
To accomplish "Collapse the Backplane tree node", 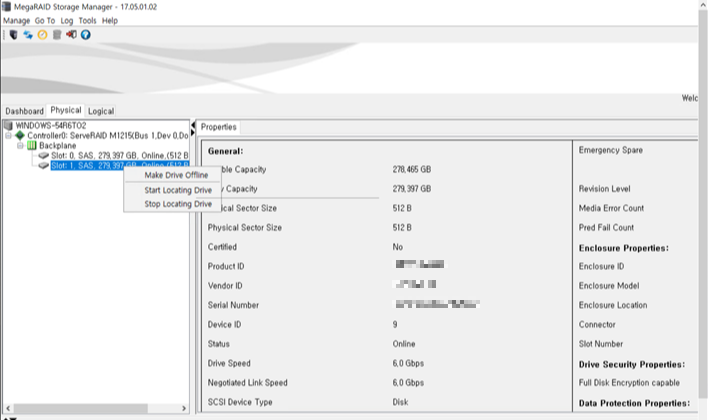I will 20,145.
